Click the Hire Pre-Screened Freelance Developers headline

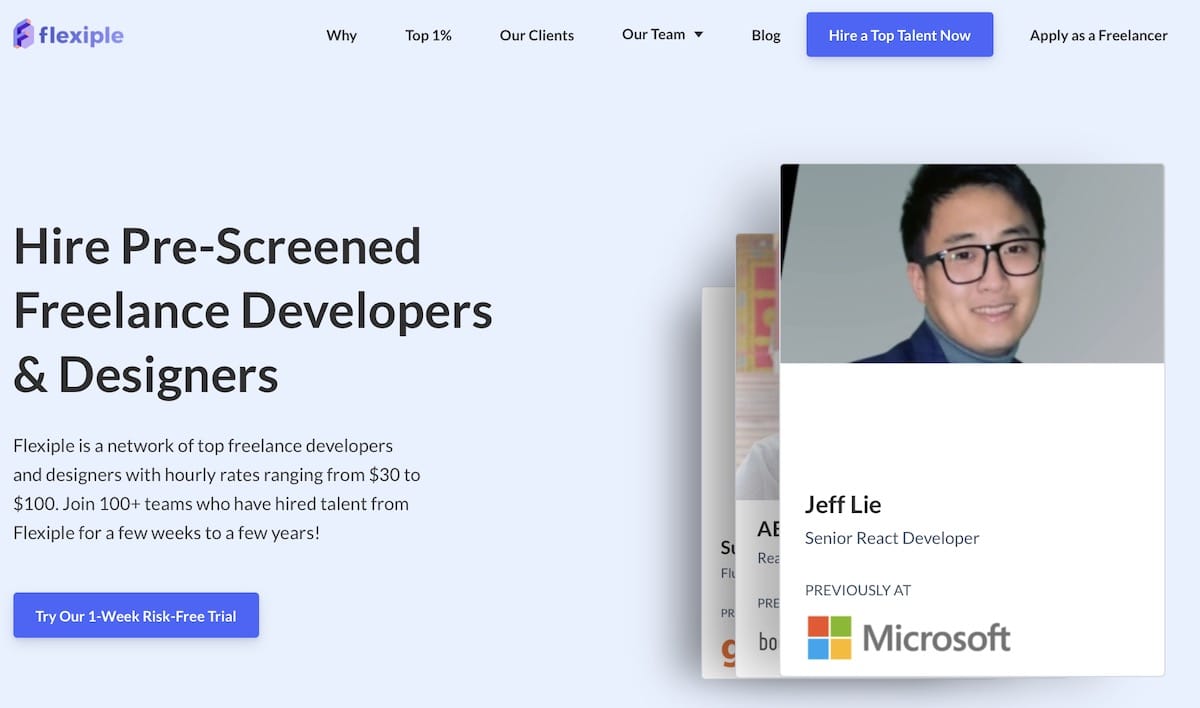253,310
